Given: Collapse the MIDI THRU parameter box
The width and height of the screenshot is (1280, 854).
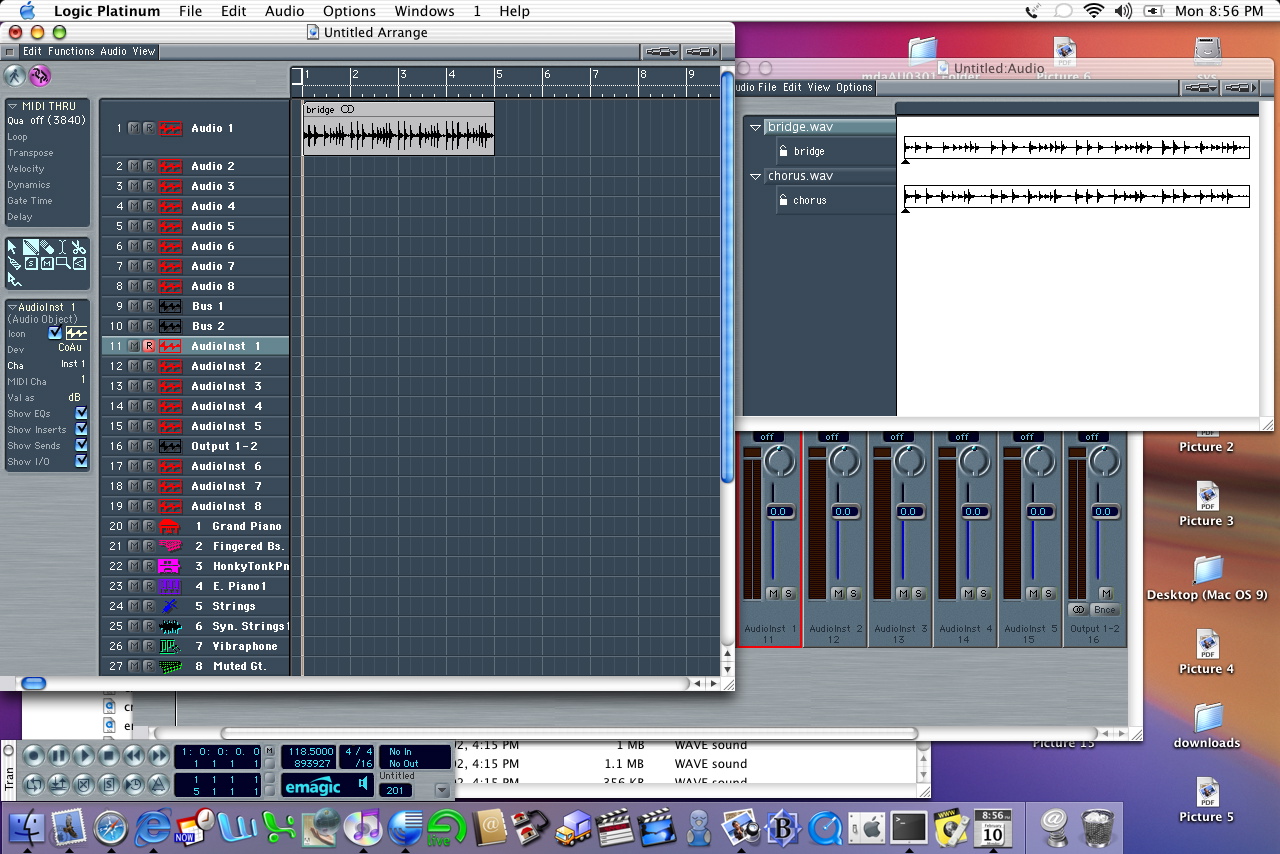Looking at the screenshot, I should [x=13, y=106].
